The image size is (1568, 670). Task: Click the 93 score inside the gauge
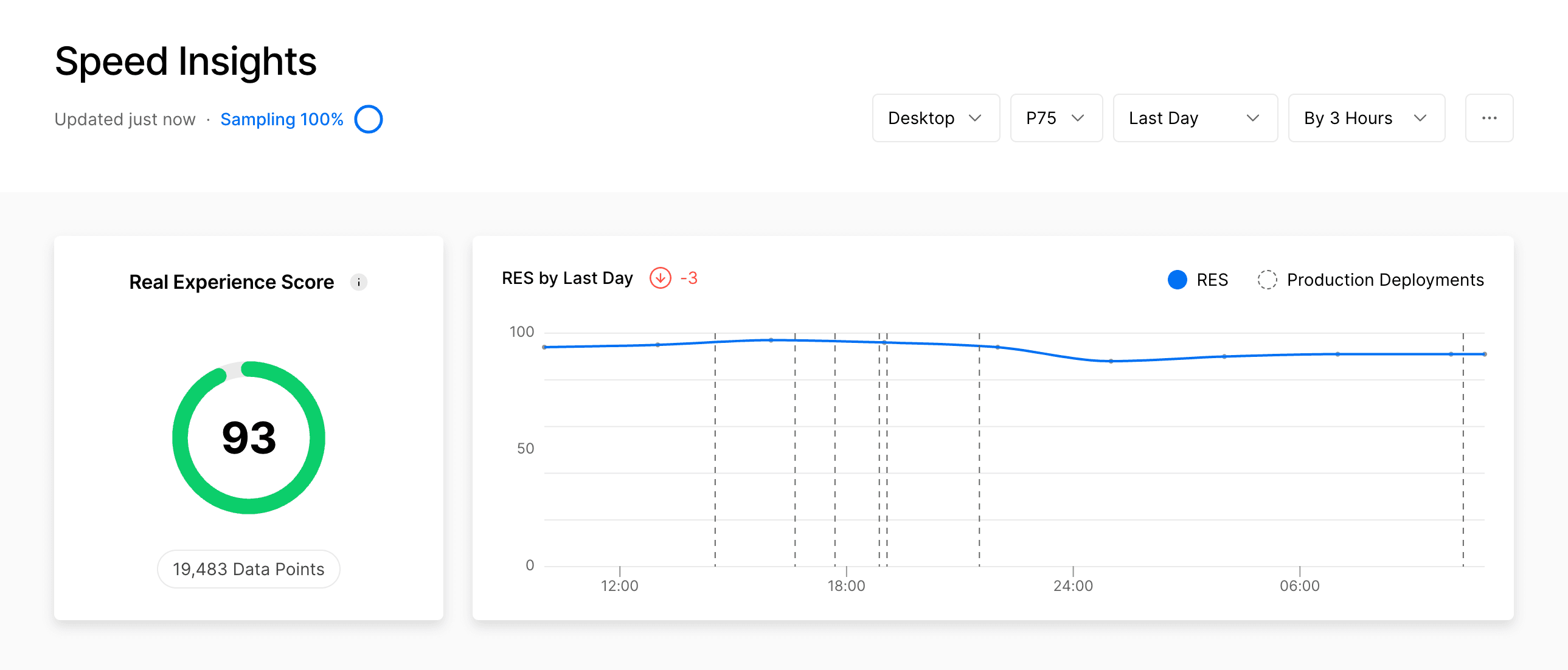tap(248, 437)
